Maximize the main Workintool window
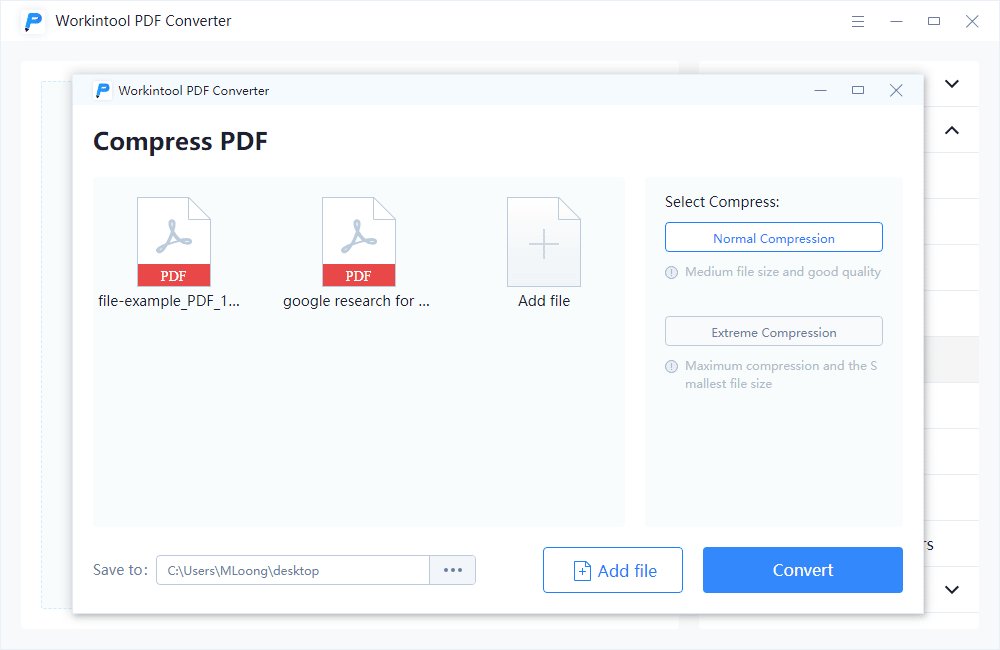 click(x=934, y=22)
